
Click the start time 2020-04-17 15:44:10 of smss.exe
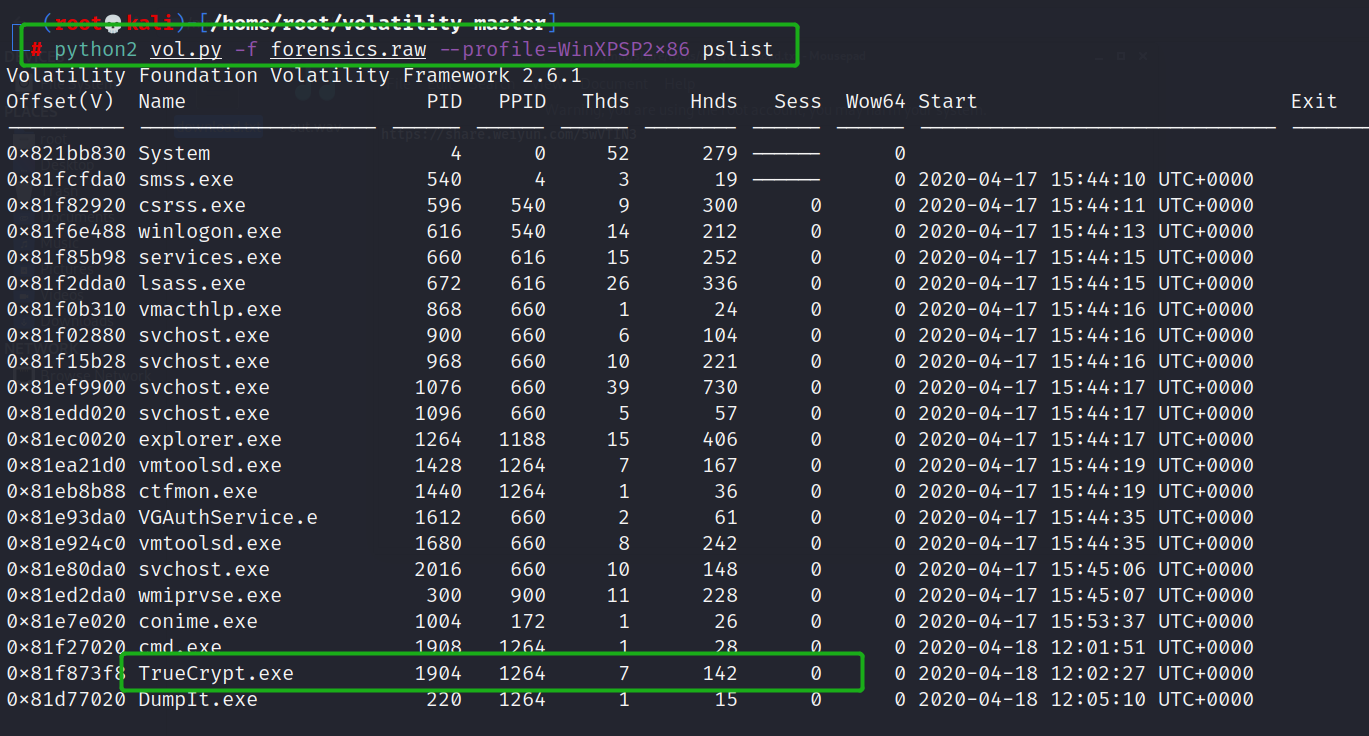pyautogui.click(x=1086, y=180)
